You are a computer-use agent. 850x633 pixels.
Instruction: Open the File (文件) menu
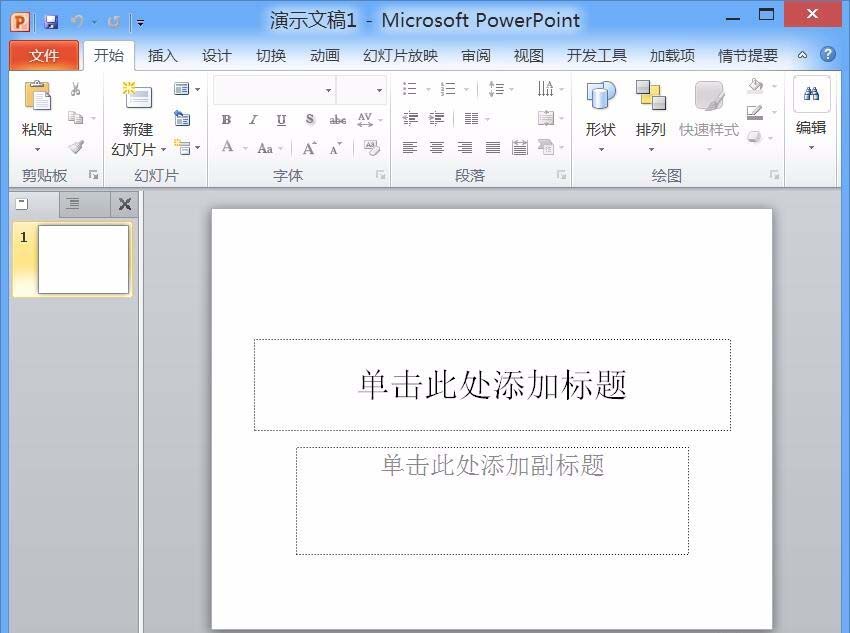[x=44, y=56]
